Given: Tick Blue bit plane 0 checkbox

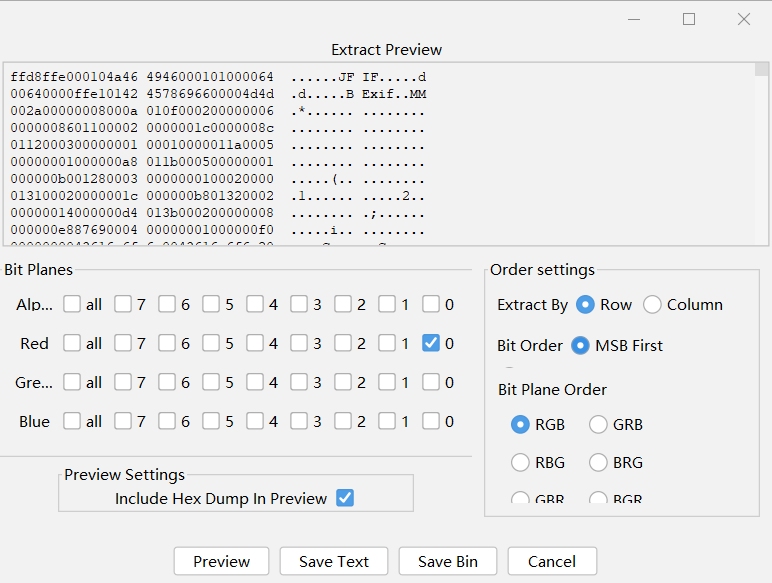Looking at the screenshot, I should coord(431,421).
